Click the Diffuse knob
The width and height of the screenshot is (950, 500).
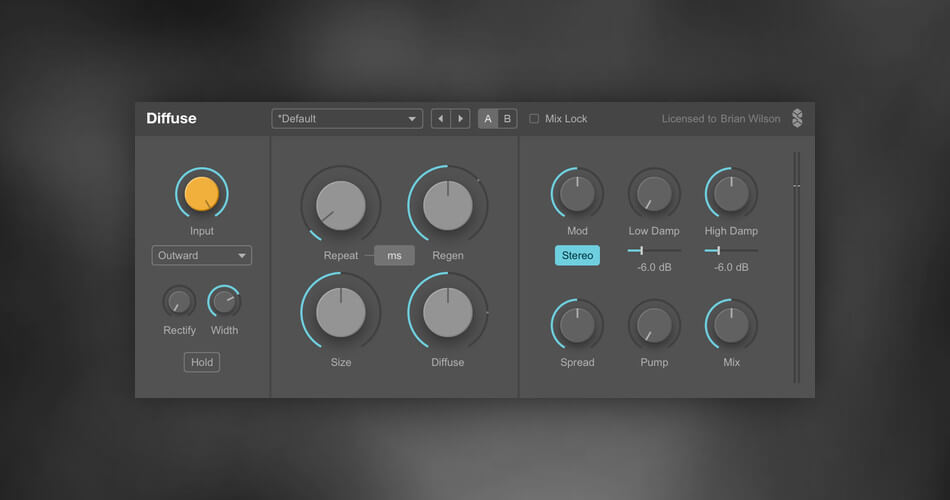pos(447,313)
